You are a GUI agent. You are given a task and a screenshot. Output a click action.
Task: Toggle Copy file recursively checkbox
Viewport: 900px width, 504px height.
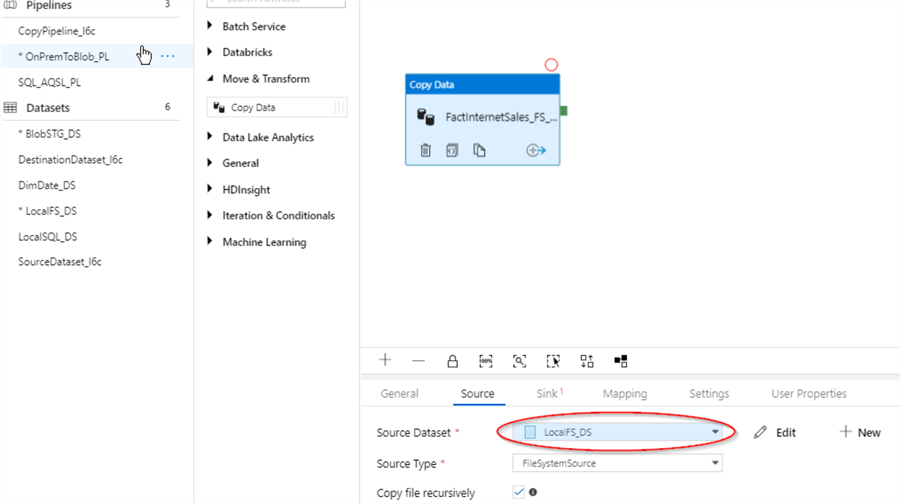[518, 492]
